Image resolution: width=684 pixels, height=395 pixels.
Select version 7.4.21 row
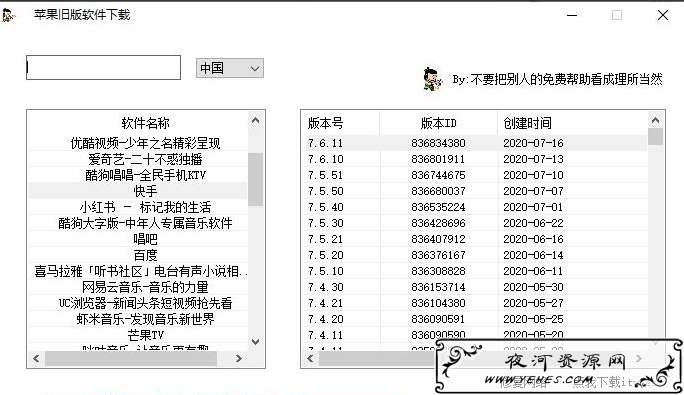tap(475, 303)
